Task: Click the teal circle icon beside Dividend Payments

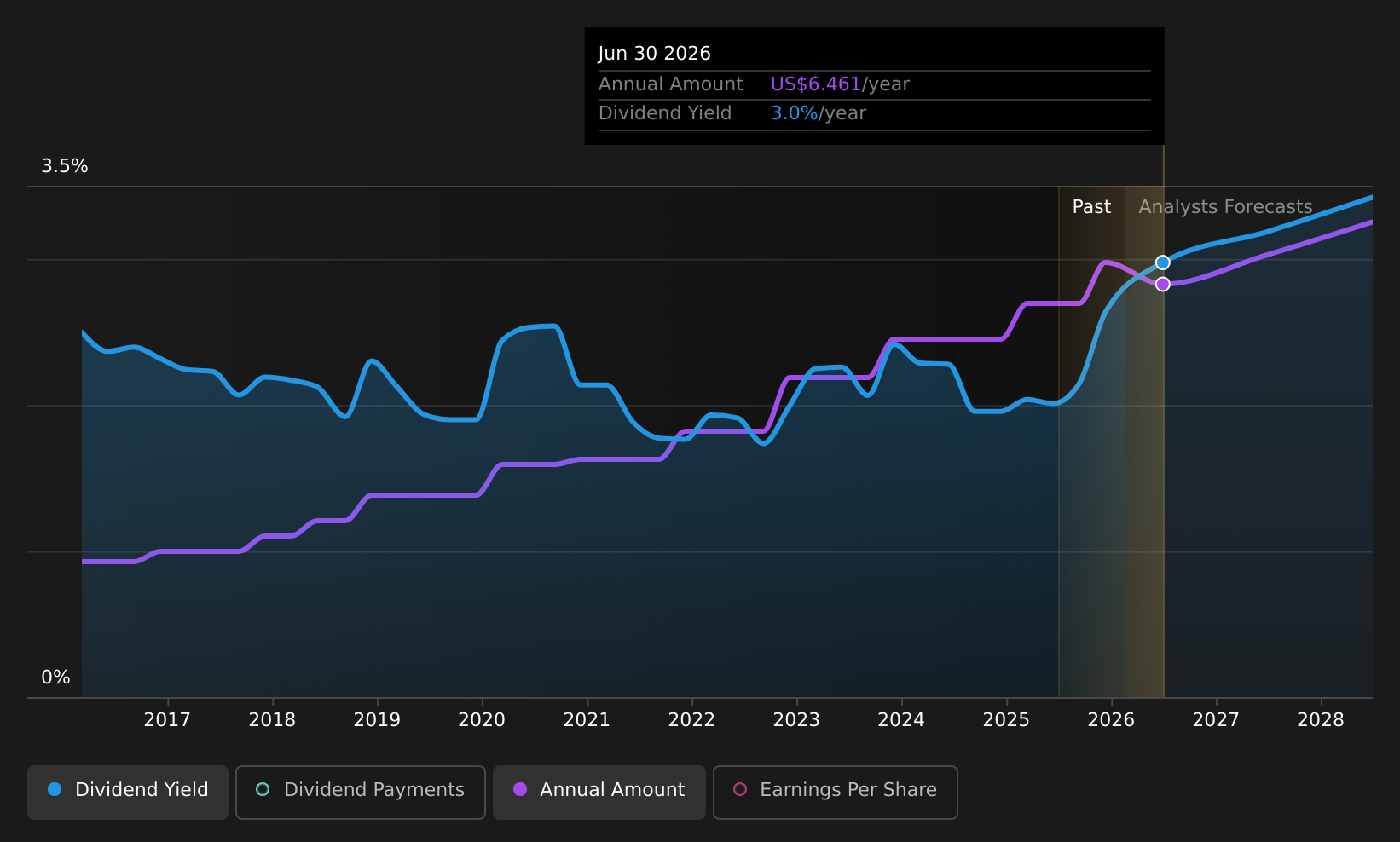Action: [263, 790]
